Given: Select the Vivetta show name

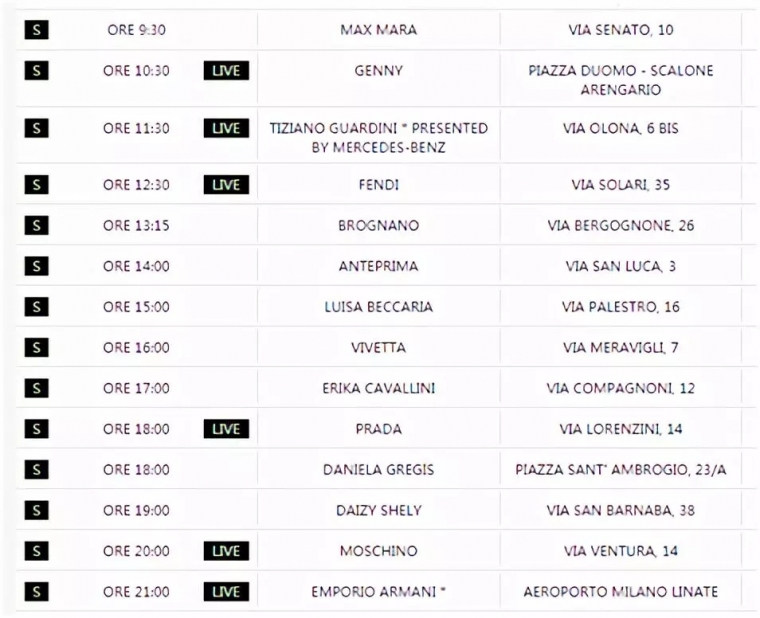Looking at the screenshot, I should coord(378,348).
